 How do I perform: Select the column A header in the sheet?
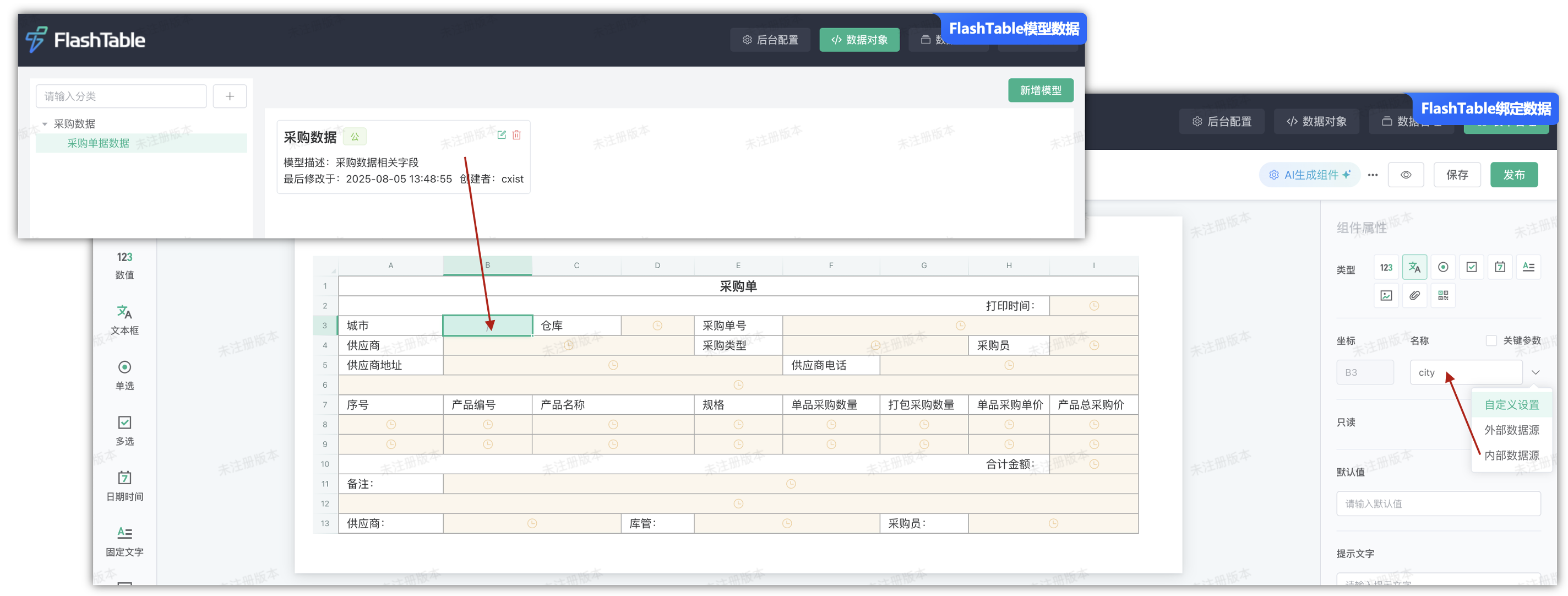[x=391, y=266]
